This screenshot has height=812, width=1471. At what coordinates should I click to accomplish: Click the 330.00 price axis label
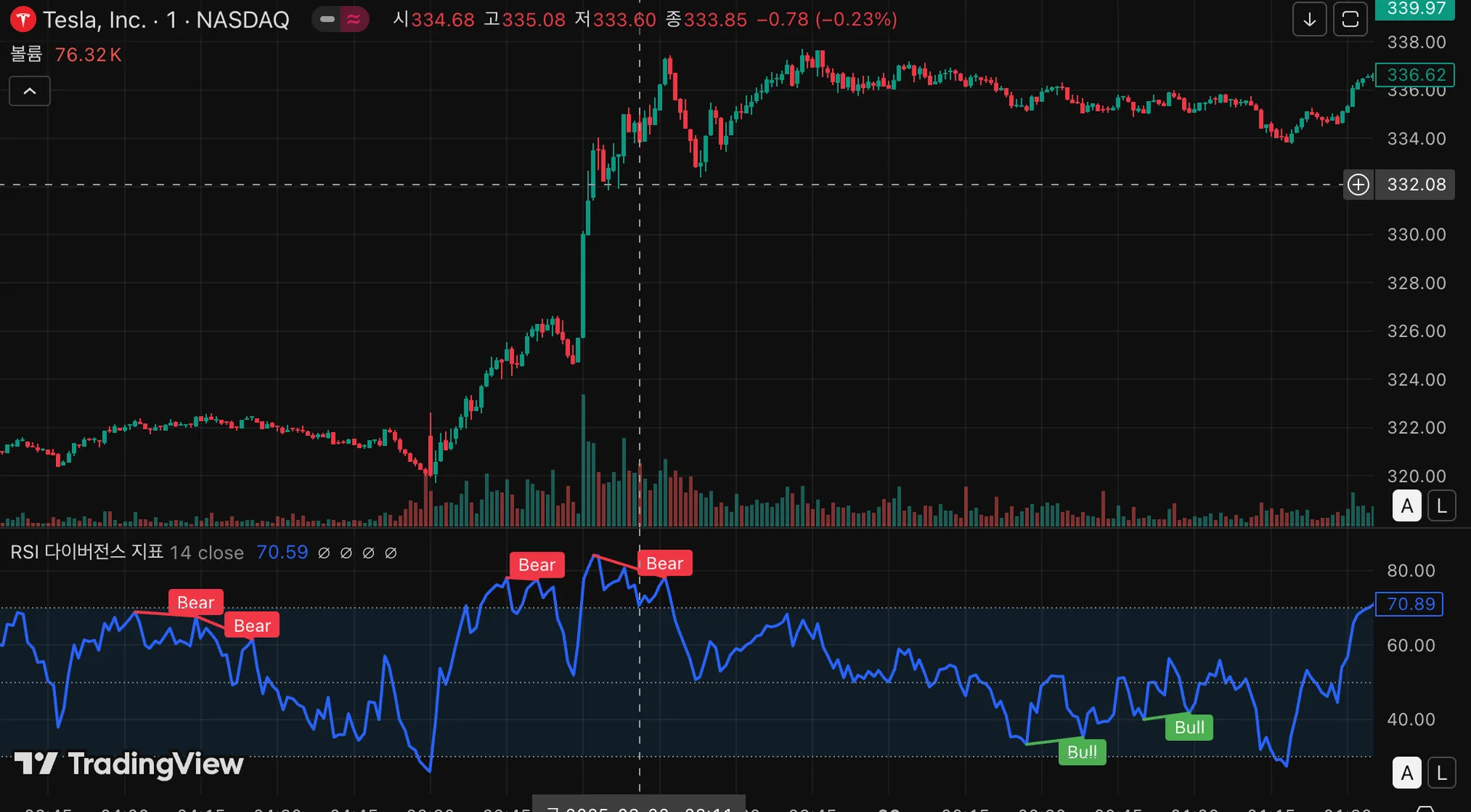[1417, 234]
